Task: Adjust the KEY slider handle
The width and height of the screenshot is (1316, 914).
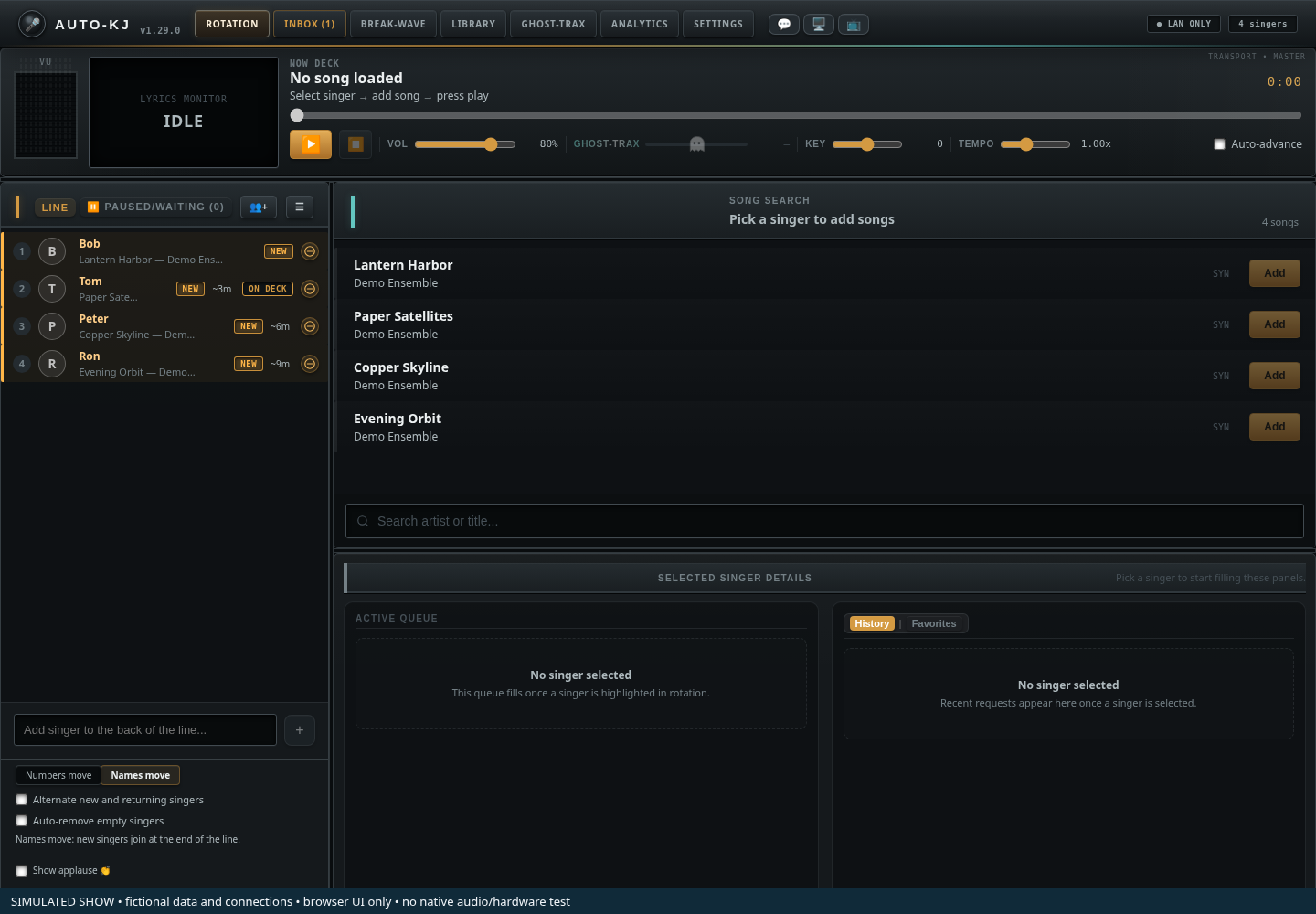Action: point(867,144)
